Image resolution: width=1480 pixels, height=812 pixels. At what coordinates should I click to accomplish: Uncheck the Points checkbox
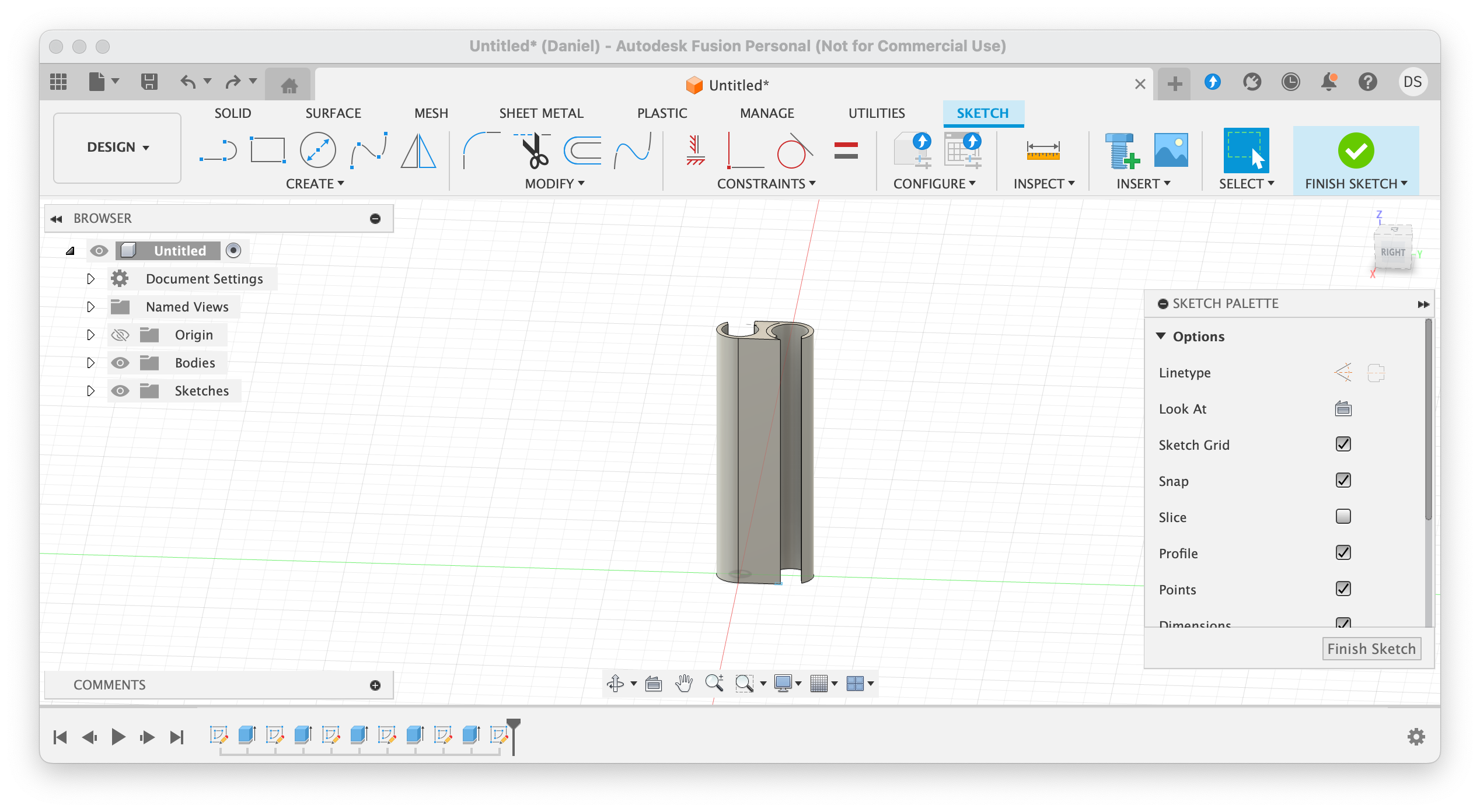click(x=1343, y=589)
